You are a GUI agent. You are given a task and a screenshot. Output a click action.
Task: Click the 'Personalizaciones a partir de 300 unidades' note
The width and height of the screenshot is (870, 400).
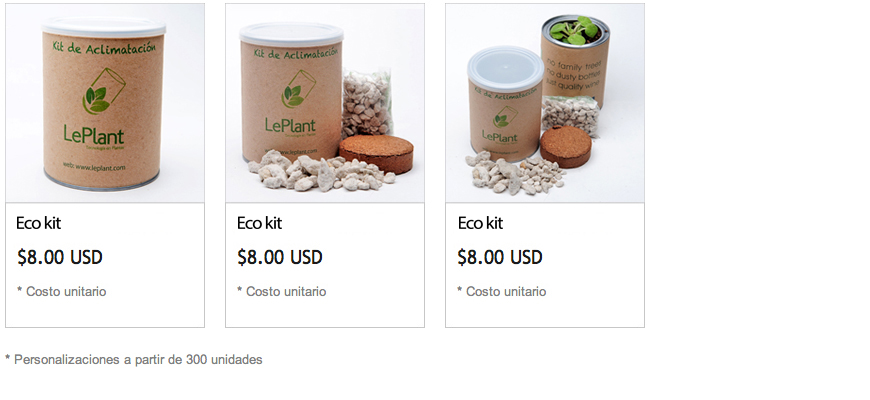(134, 360)
